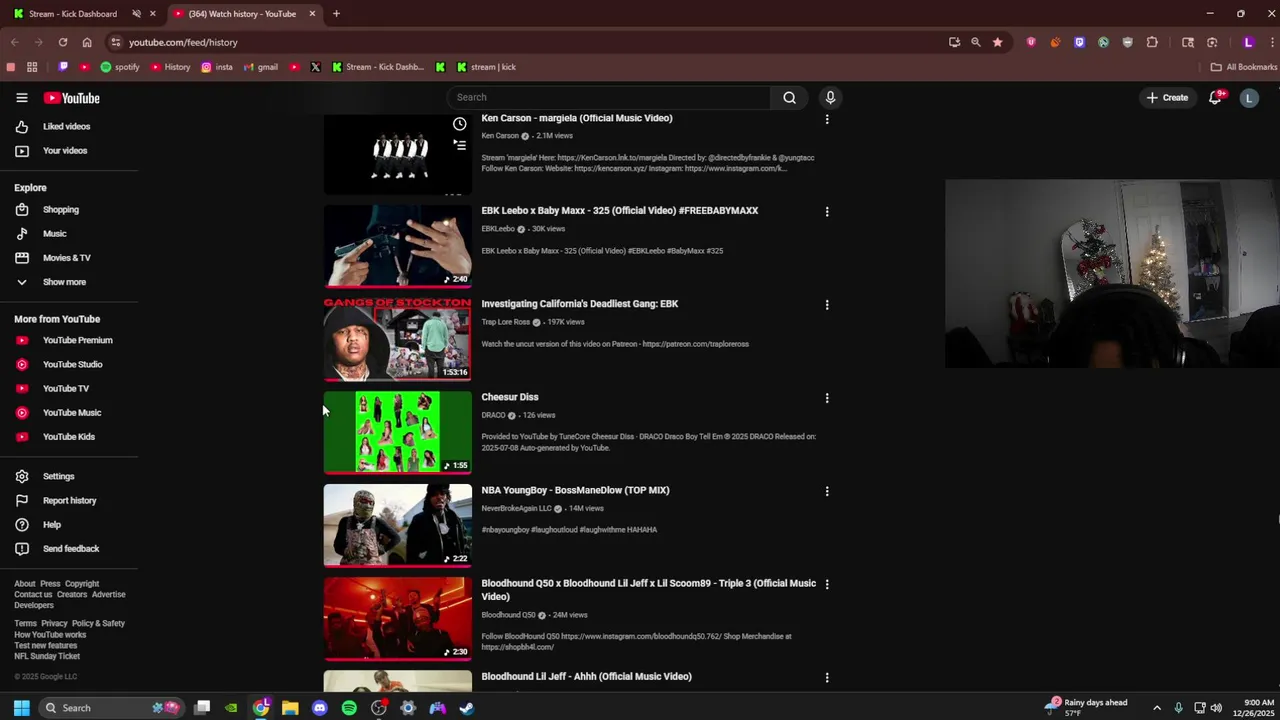Click the Create button
The height and width of the screenshot is (720, 1280).
point(1167,97)
